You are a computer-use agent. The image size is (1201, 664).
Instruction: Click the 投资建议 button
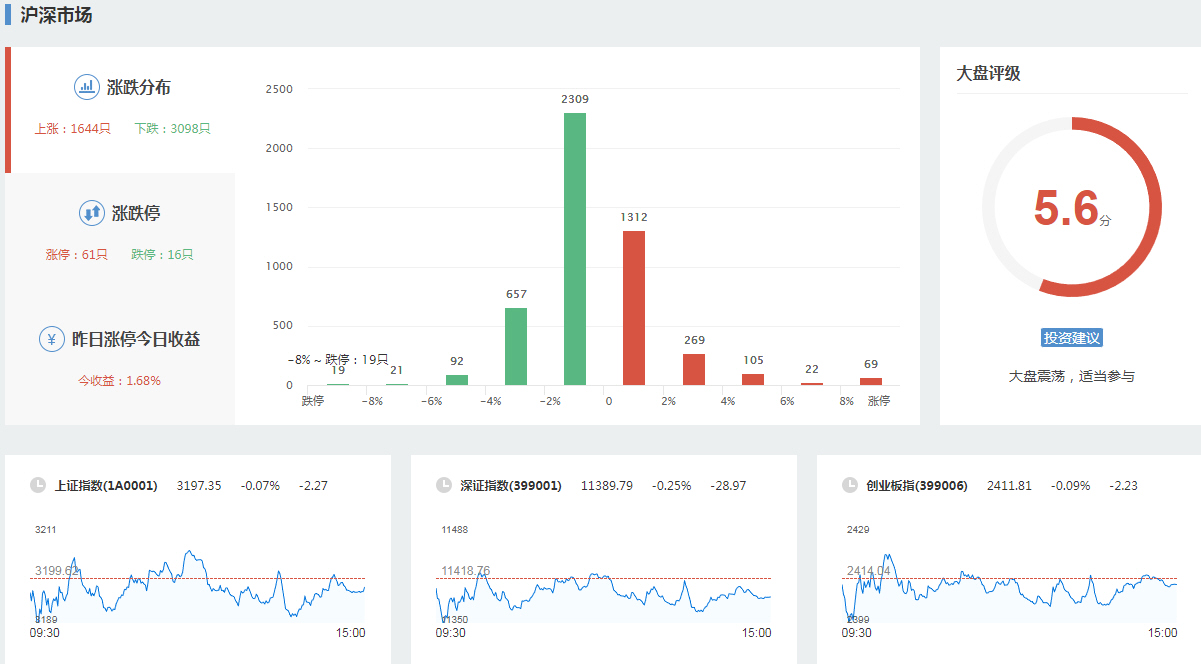click(x=1071, y=338)
